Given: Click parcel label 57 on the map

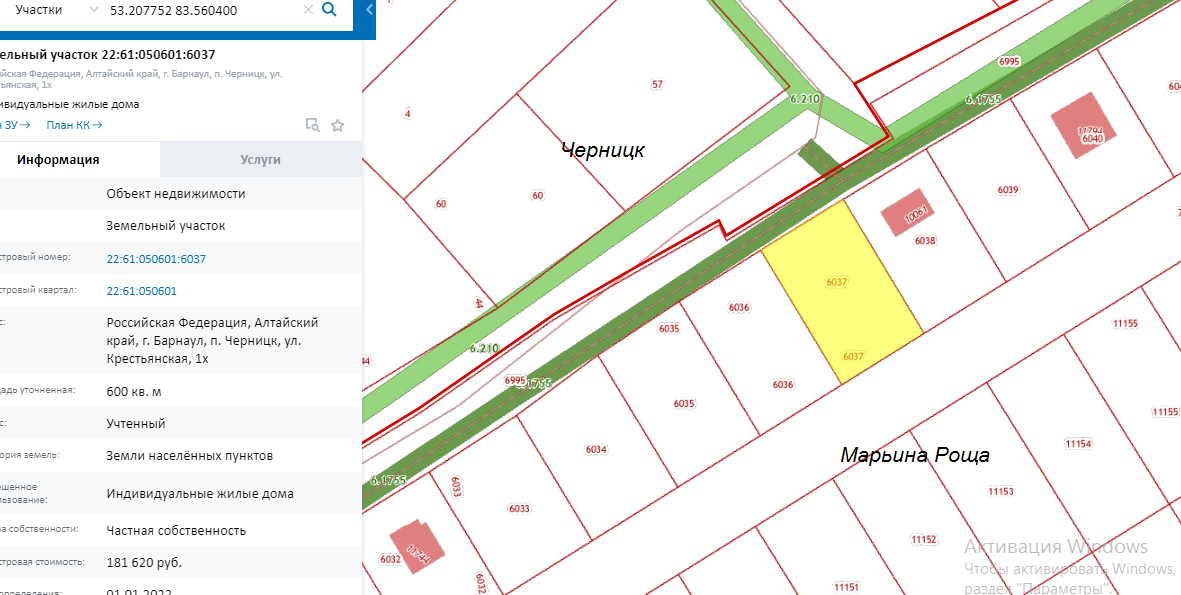Looking at the screenshot, I should pos(658,84).
